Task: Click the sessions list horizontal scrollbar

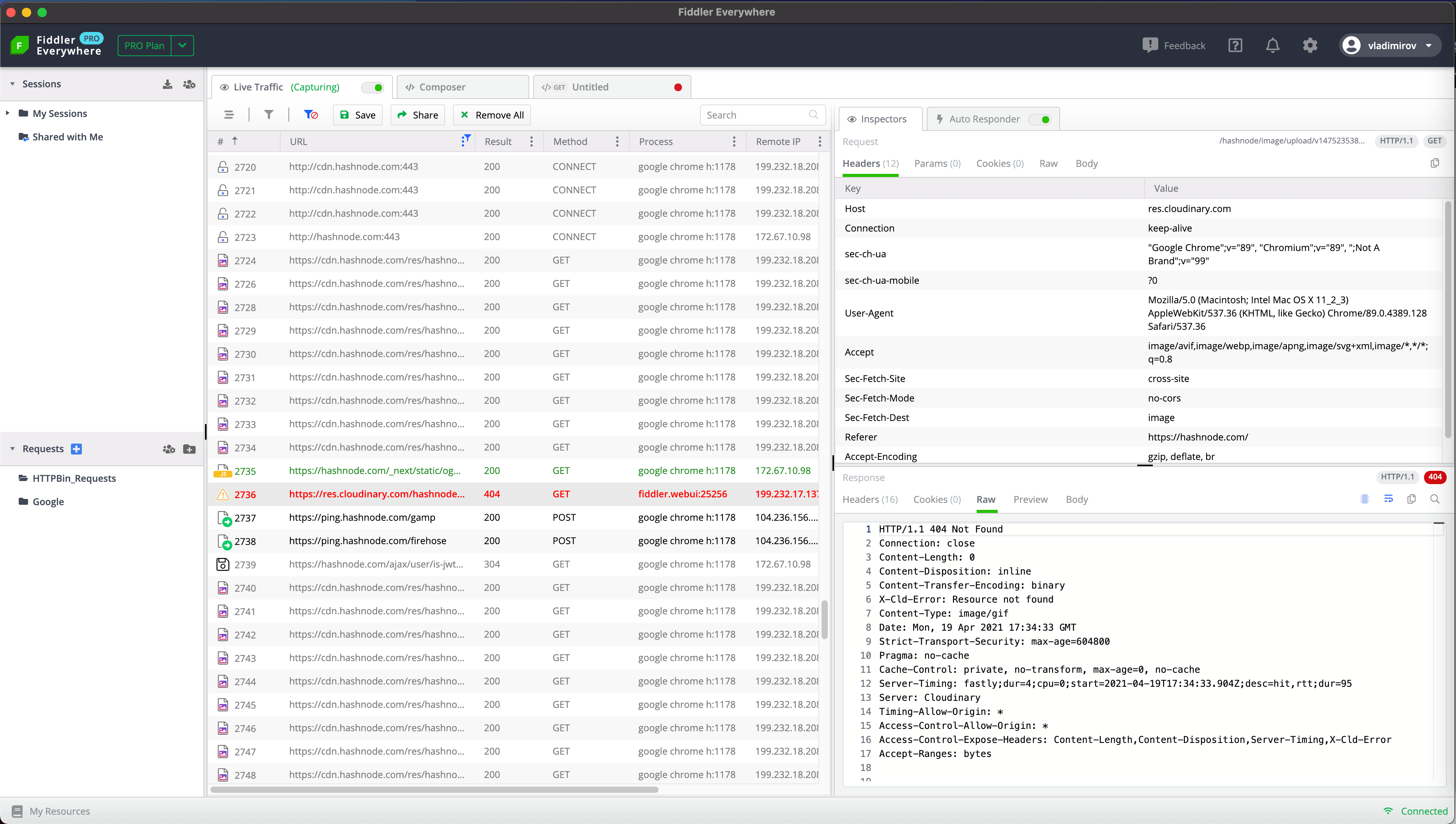Action: tap(434, 789)
